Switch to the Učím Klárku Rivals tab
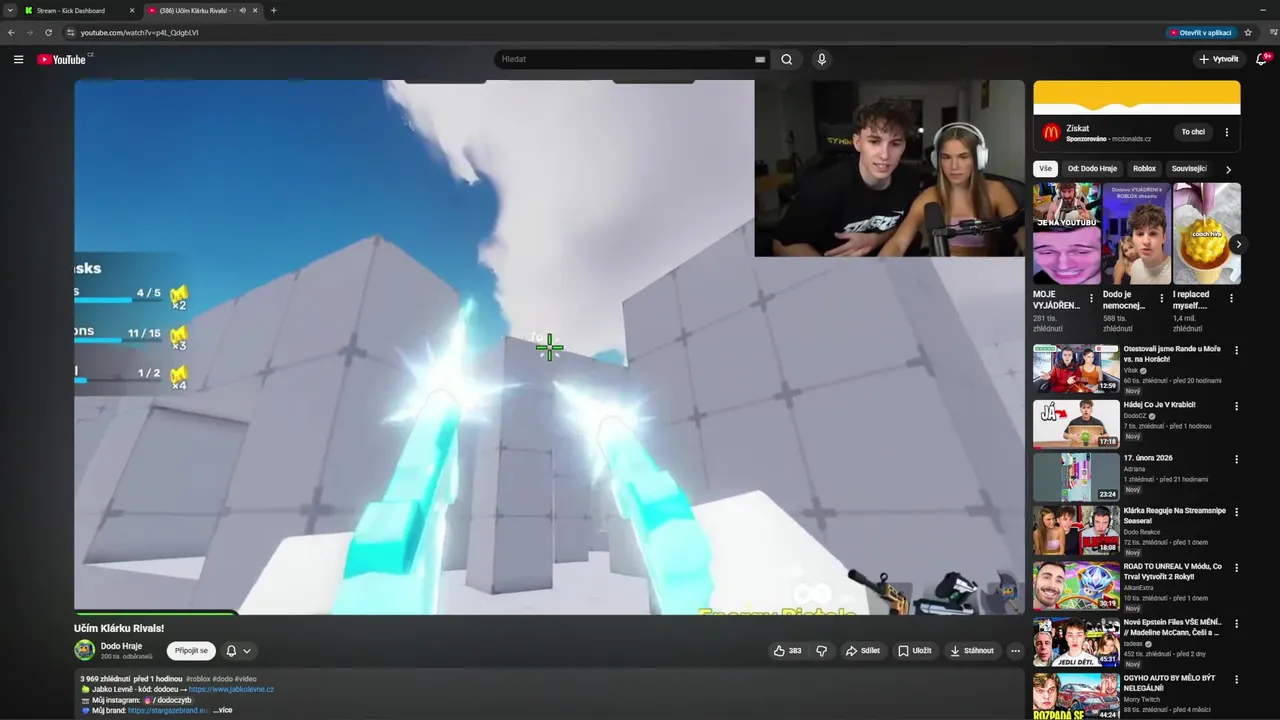1280x720 pixels. (x=202, y=10)
